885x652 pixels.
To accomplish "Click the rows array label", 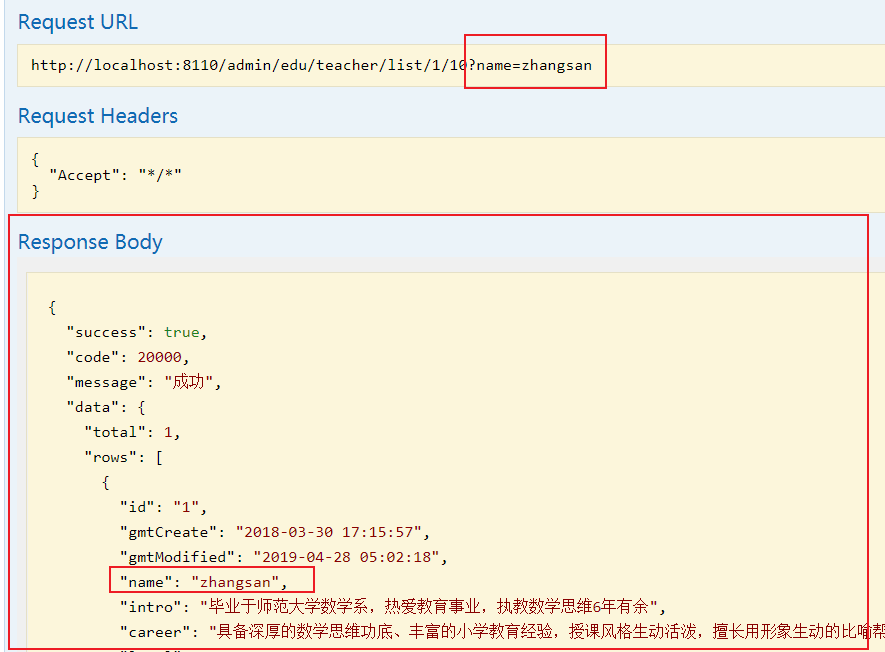I will pos(113,456).
